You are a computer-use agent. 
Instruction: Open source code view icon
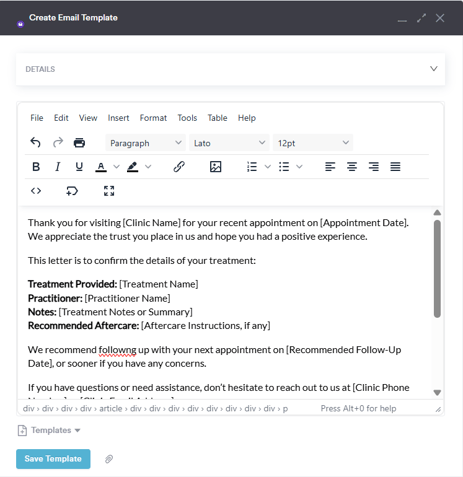pyautogui.click(x=36, y=191)
